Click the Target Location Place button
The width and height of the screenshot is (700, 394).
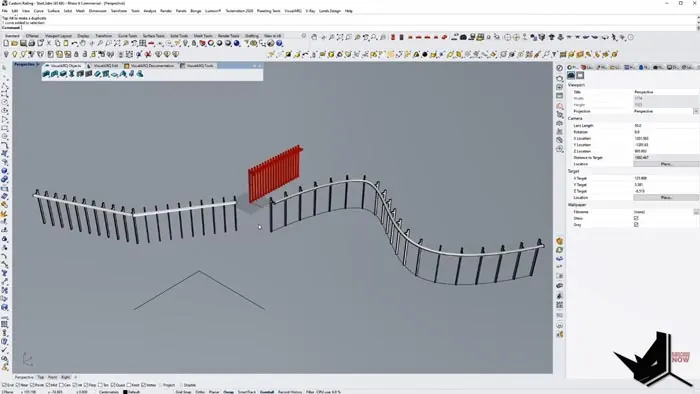(x=666, y=197)
